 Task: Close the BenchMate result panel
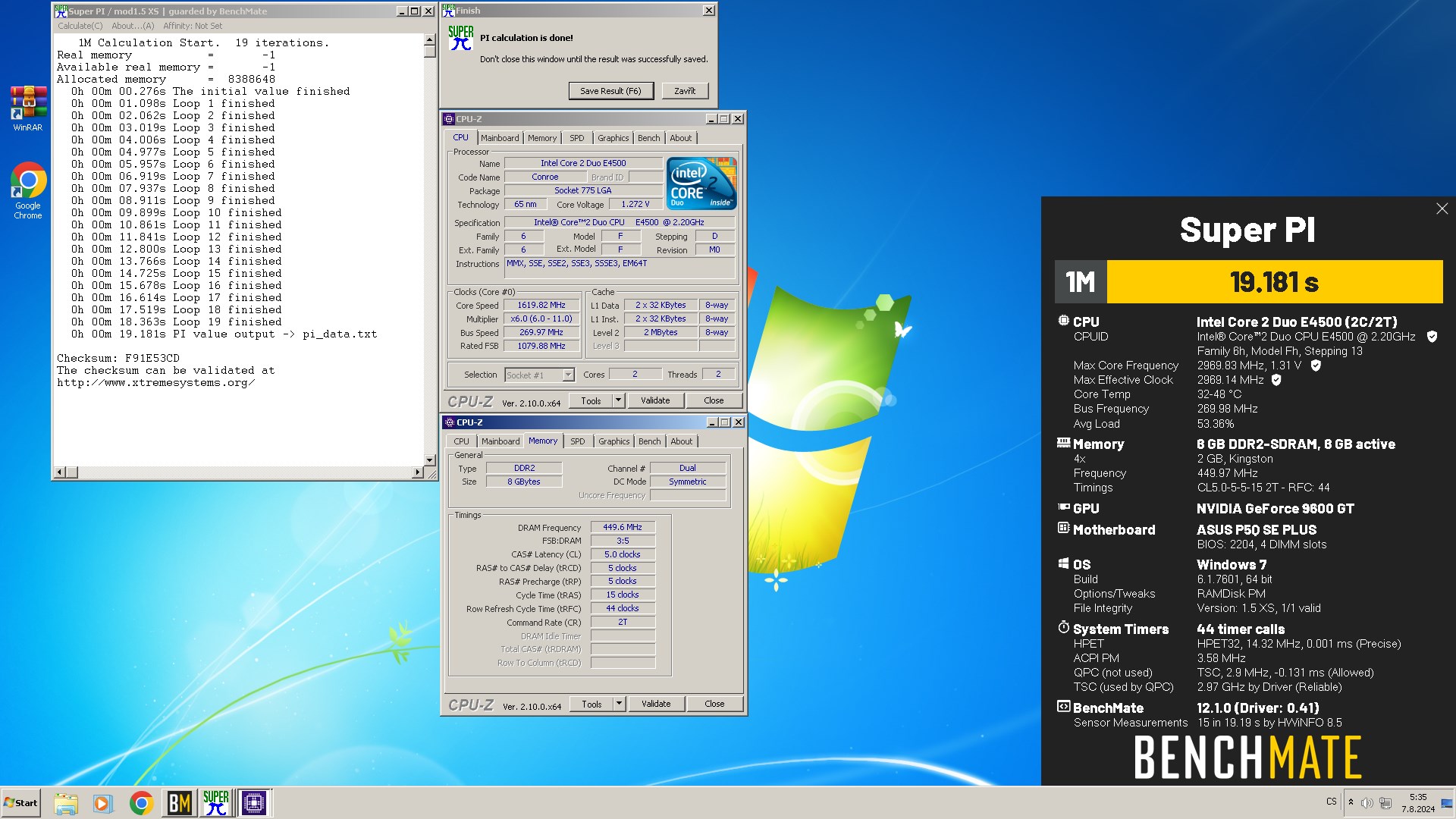[1442, 209]
